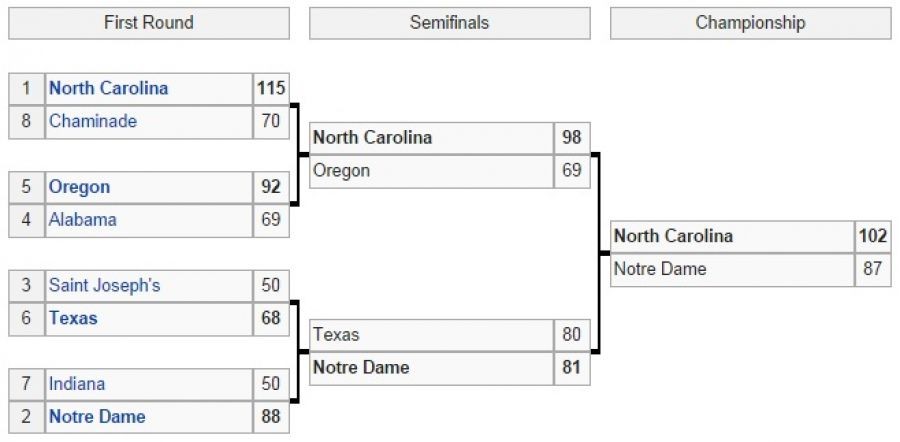Image resolution: width=900 pixels, height=442 pixels.
Task: Click Notre Dame in the Semifinals
Action: (361, 368)
